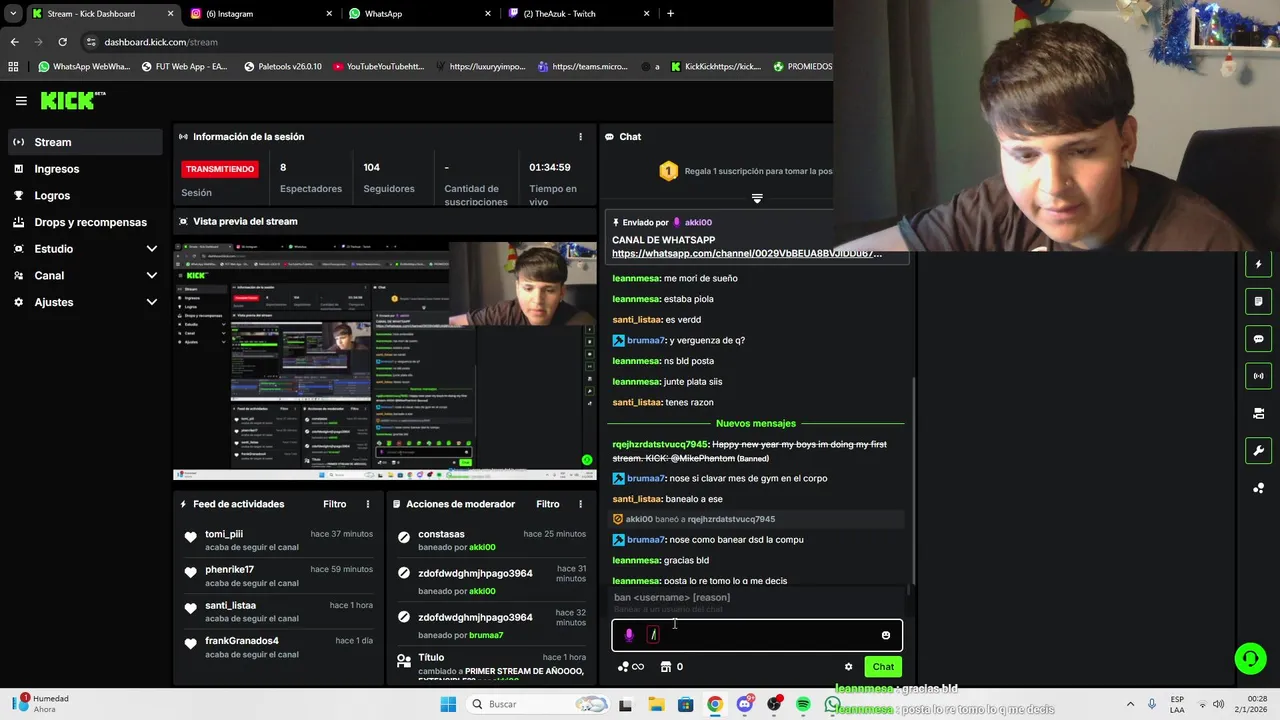This screenshot has width=1280, height=720.
Task: Click username brumaa7 asking 'y verguenza de q?'
Action: (x=646, y=341)
